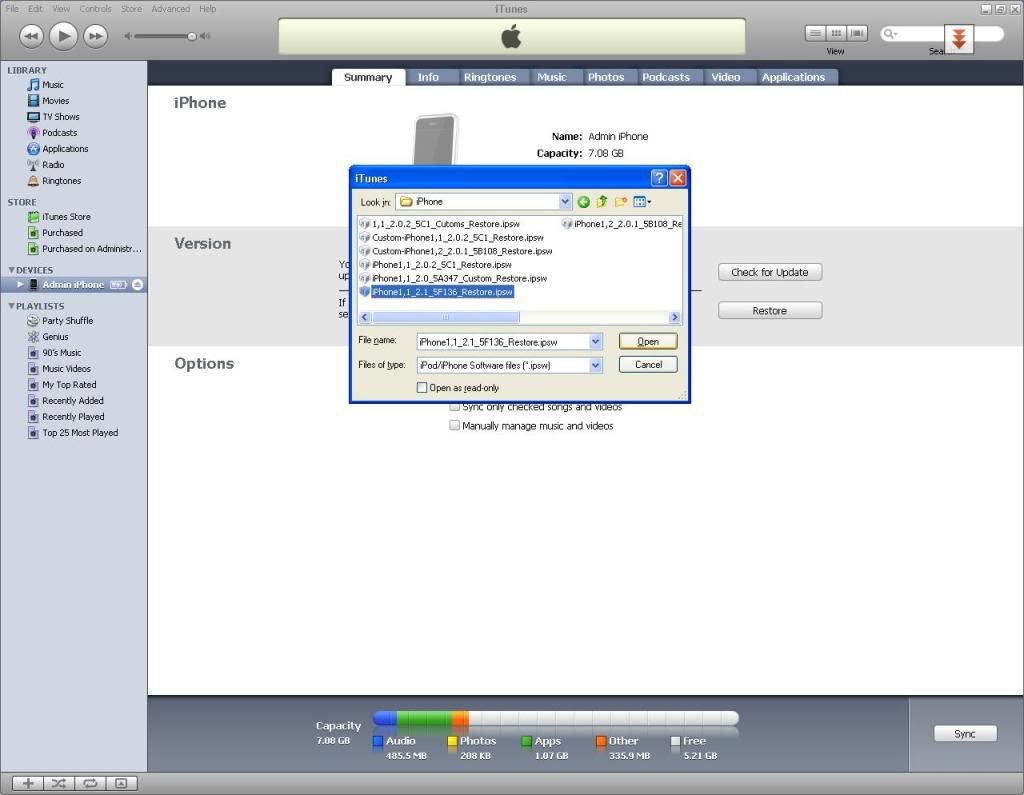Switch to grid view icon
Image resolution: width=1024 pixels, height=795 pixels.
tap(836, 33)
